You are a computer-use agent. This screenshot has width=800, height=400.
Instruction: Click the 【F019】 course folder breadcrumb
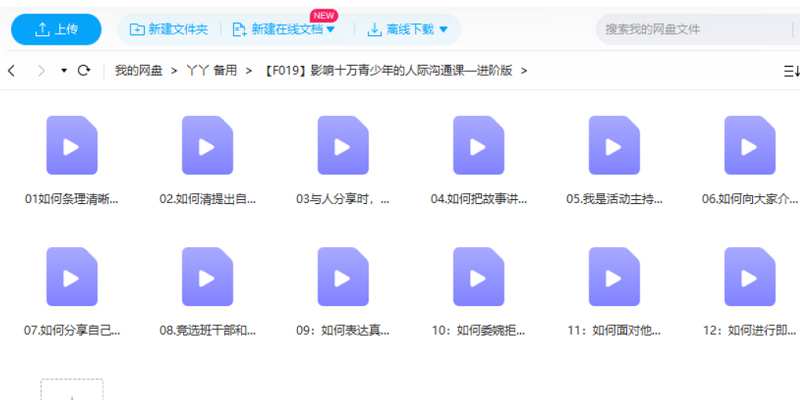point(390,71)
